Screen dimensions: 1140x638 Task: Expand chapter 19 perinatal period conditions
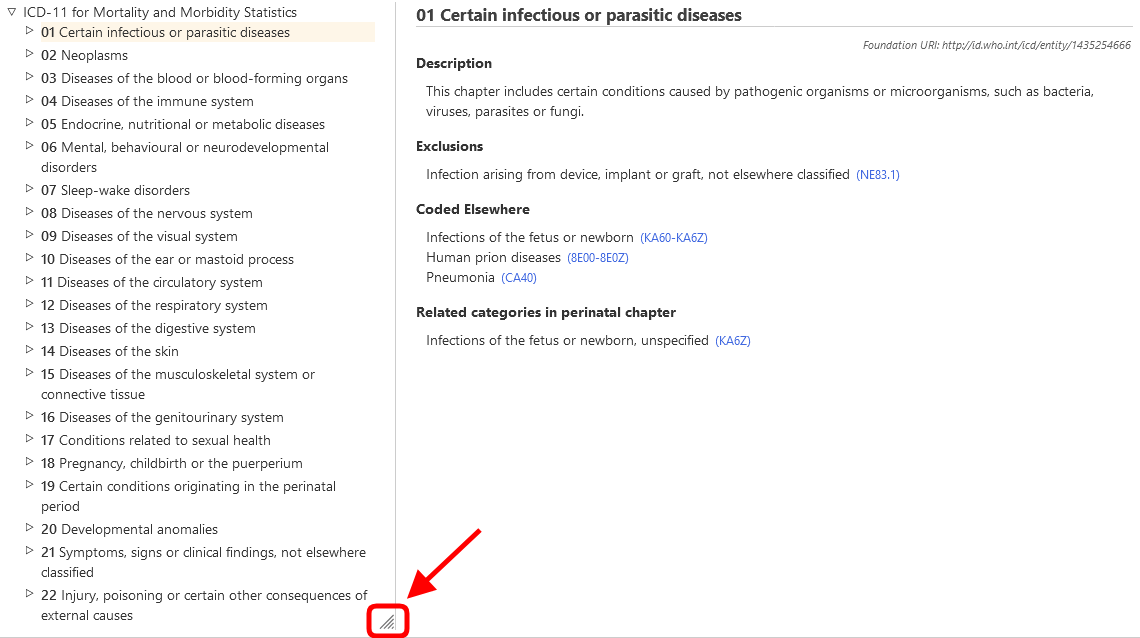[29, 486]
